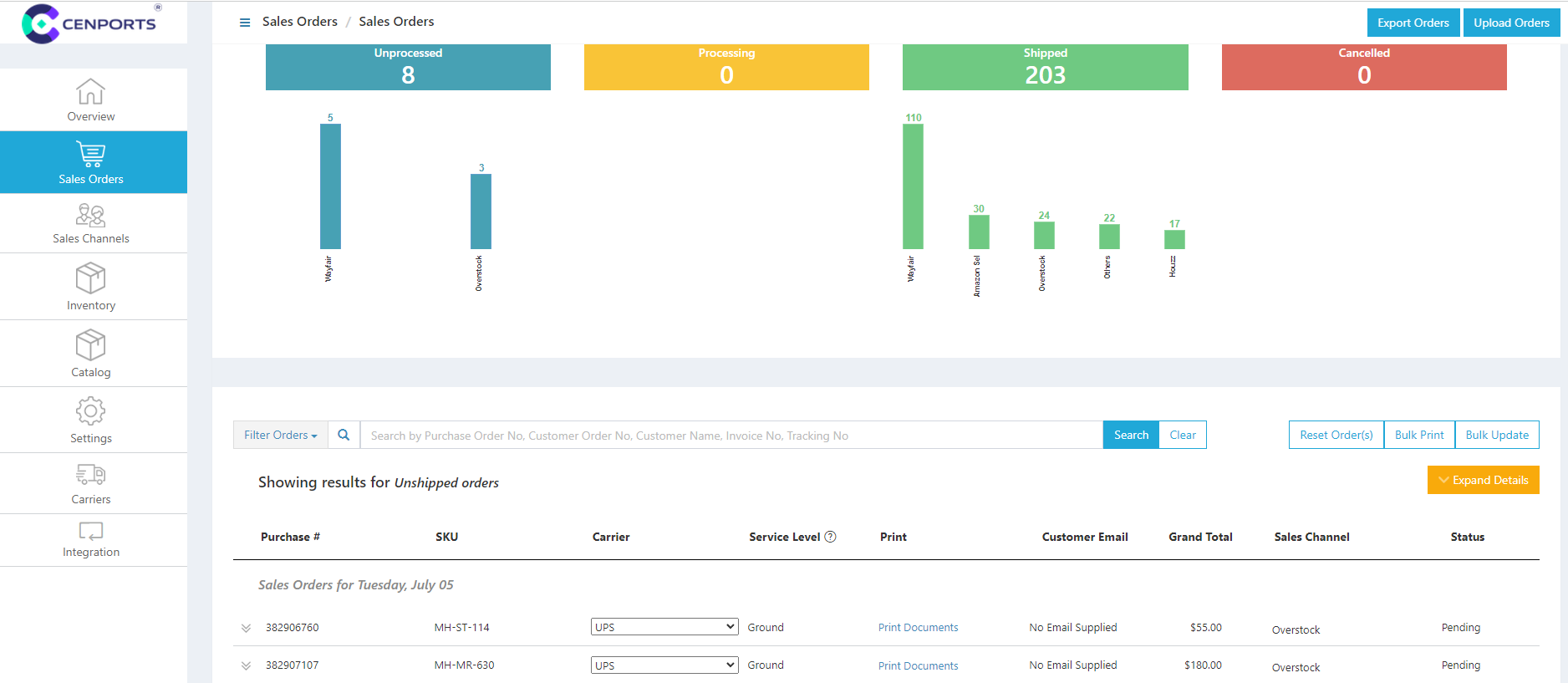Open Sales Channels people icon
This screenshot has width=1568, height=683.
click(x=90, y=216)
